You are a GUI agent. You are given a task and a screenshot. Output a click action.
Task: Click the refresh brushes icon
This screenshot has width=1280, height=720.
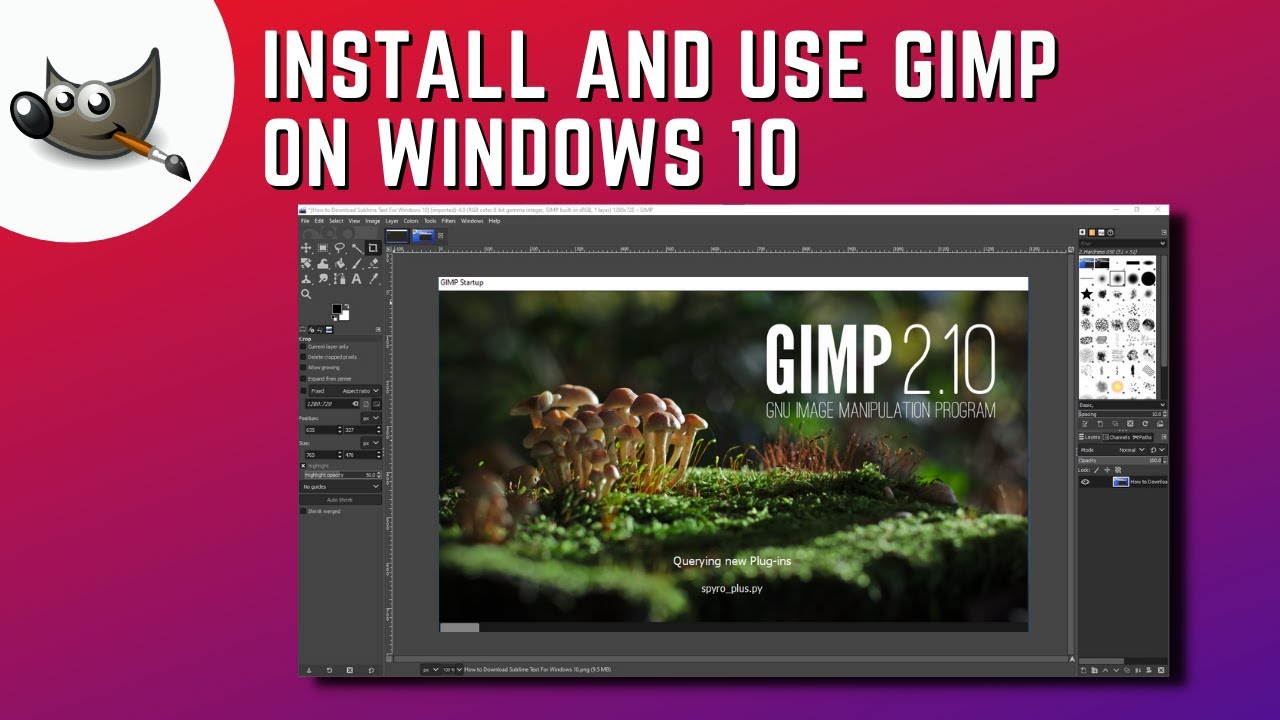pos(1145,424)
